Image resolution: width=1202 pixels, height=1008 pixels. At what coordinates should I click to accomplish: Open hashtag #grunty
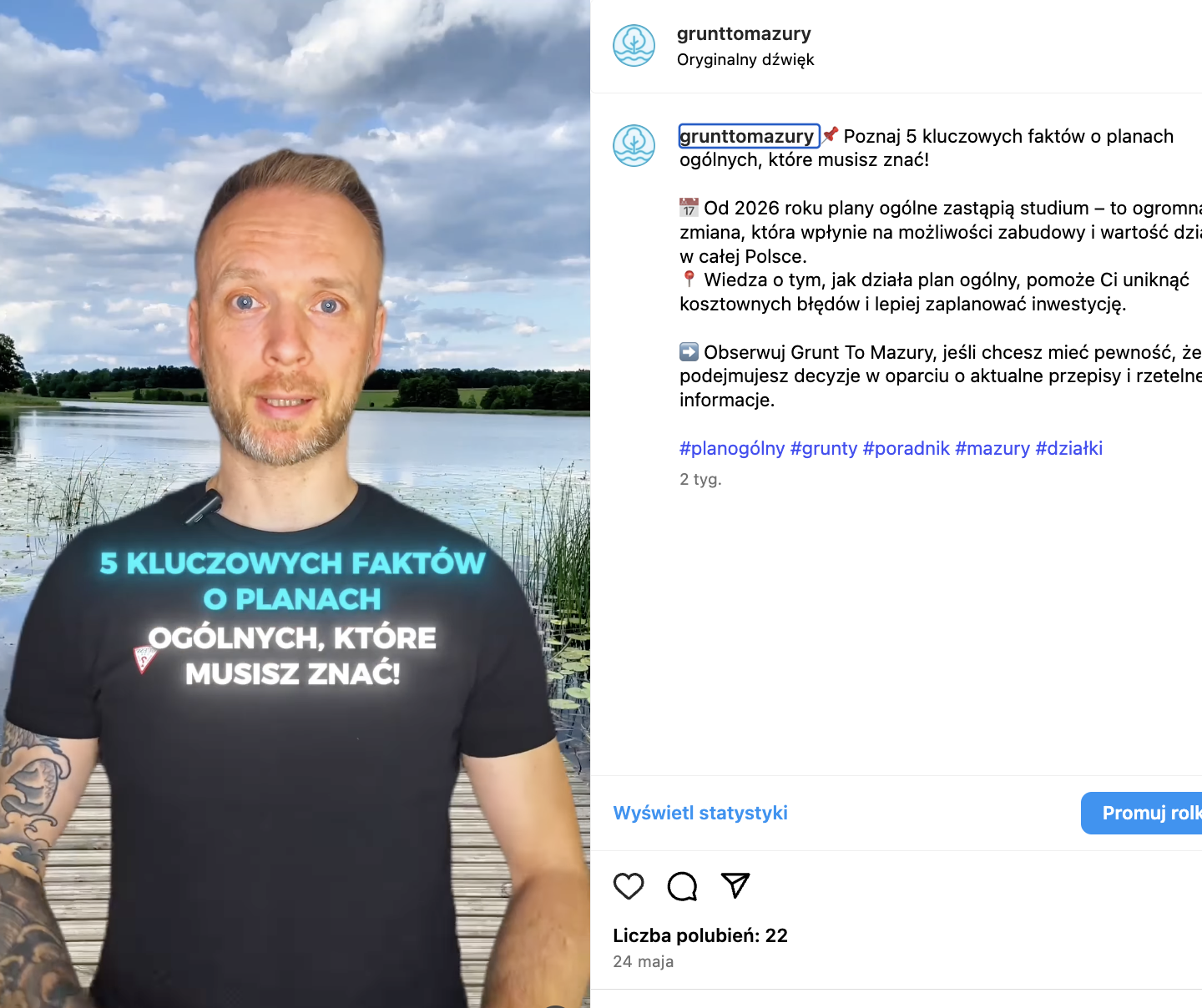coord(824,449)
